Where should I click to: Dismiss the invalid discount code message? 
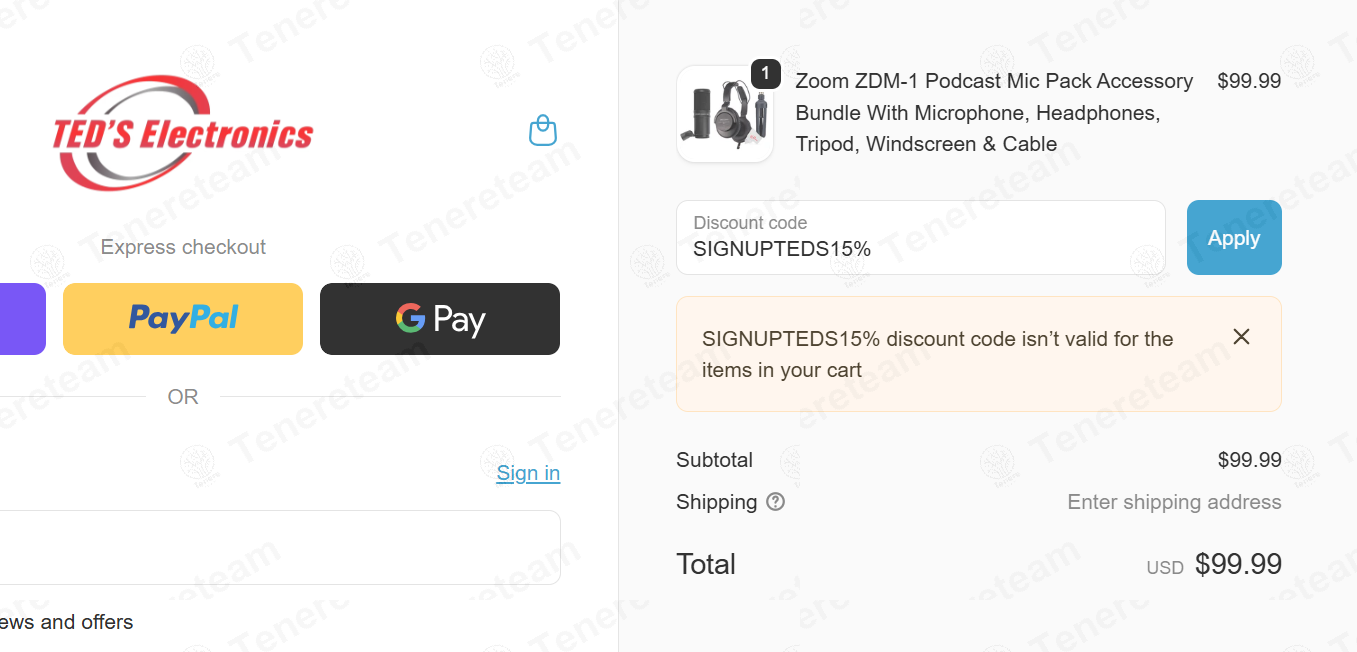[1241, 337]
